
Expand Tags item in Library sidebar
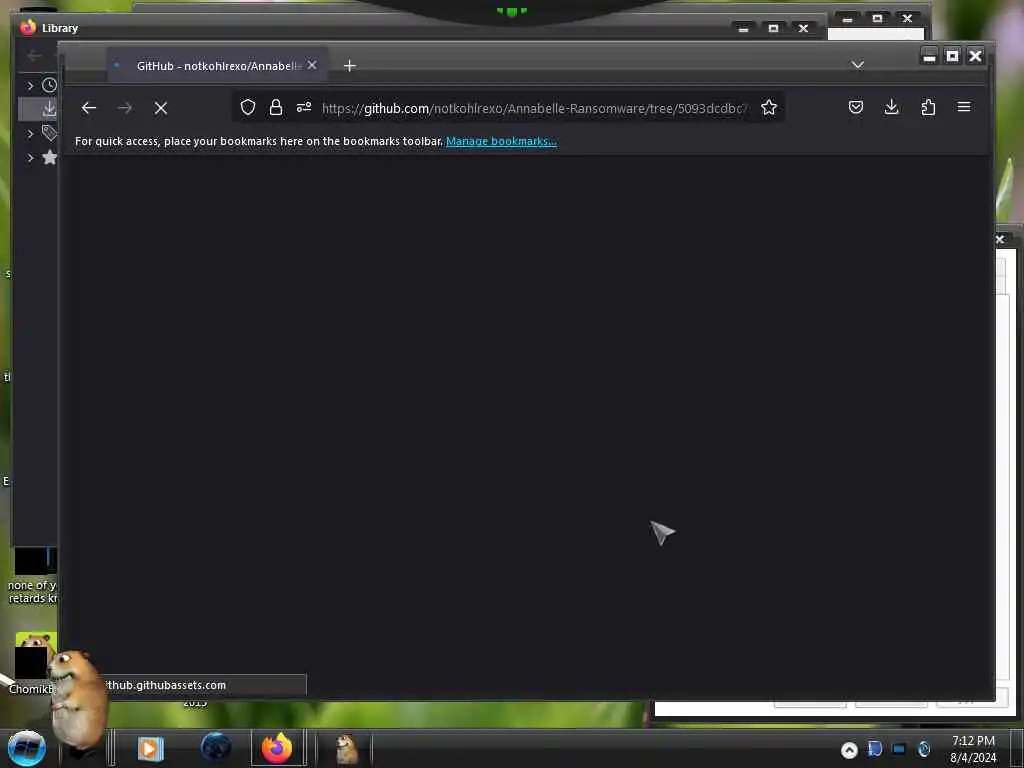(x=30, y=134)
